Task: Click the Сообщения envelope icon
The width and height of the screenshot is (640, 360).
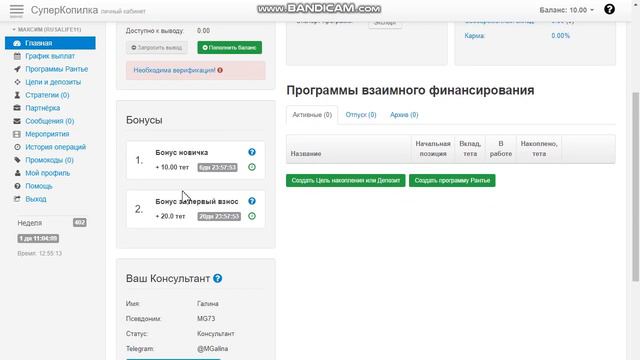Action: [17, 121]
